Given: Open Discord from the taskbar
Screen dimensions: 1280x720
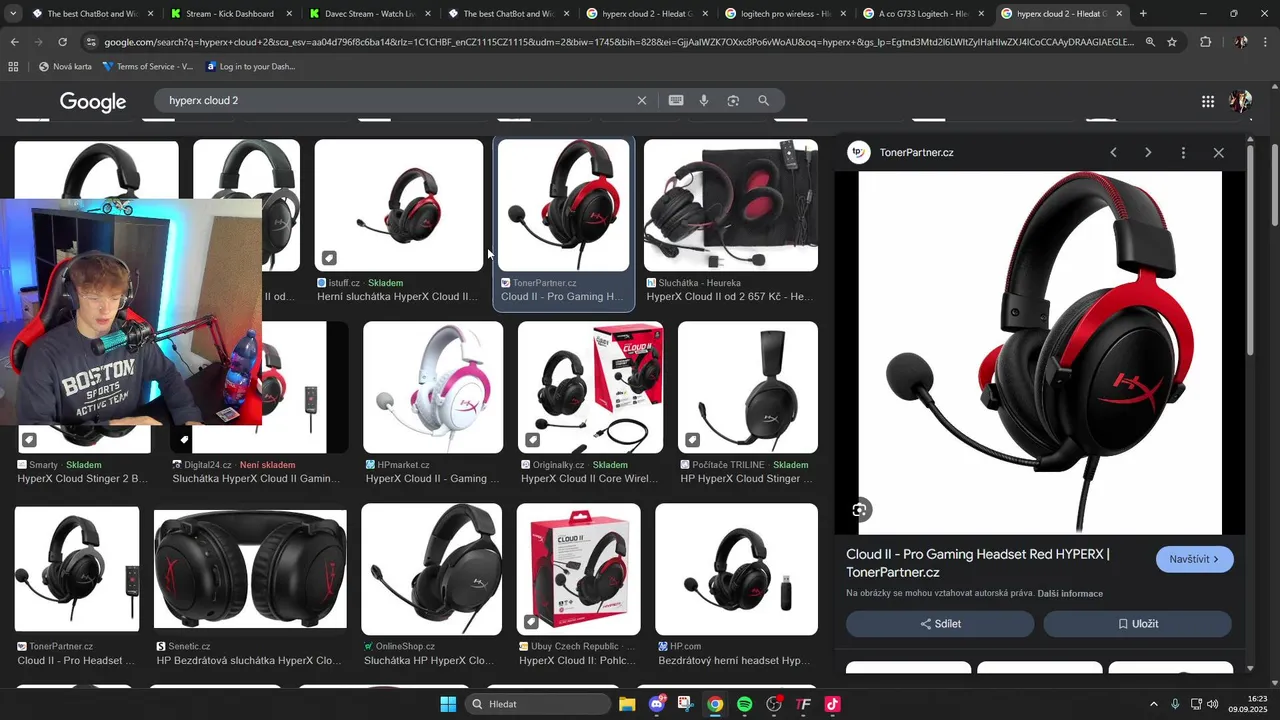Looking at the screenshot, I should coord(656,704).
